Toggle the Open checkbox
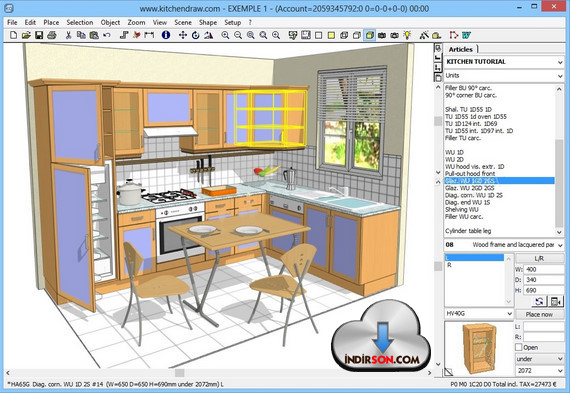The image size is (570, 393). coord(519,347)
